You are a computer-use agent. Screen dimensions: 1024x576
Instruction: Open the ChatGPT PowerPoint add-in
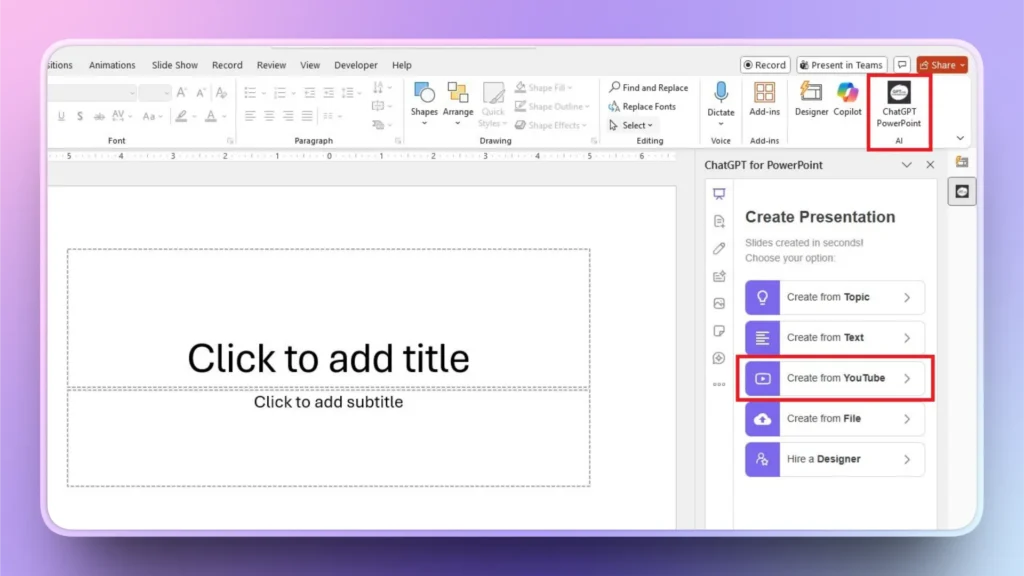coord(898,105)
